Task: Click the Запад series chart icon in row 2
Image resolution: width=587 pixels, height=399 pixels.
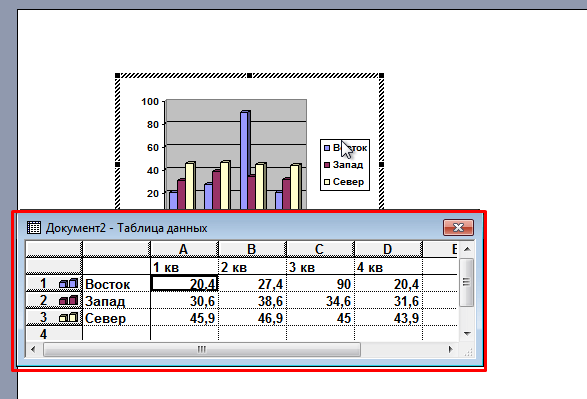Action: click(68, 300)
